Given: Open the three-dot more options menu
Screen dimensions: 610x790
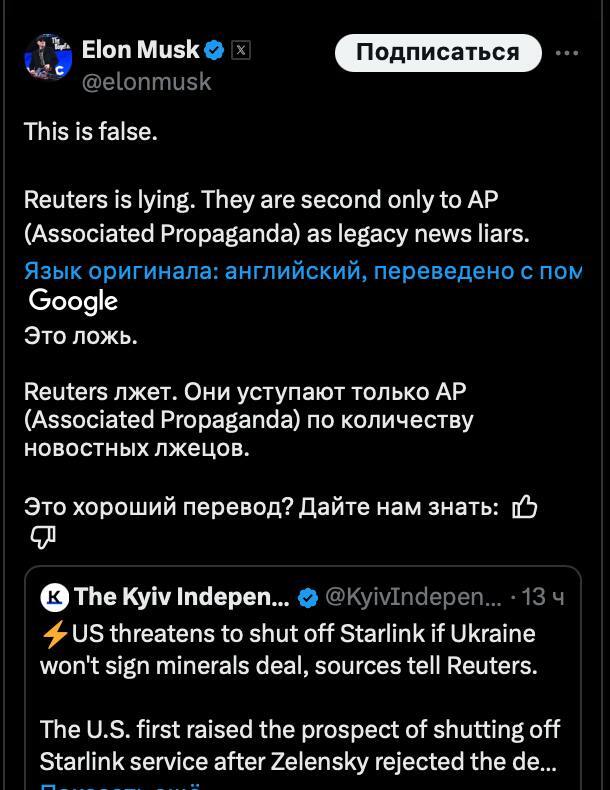Looking at the screenshot, I should click(567, 52).
